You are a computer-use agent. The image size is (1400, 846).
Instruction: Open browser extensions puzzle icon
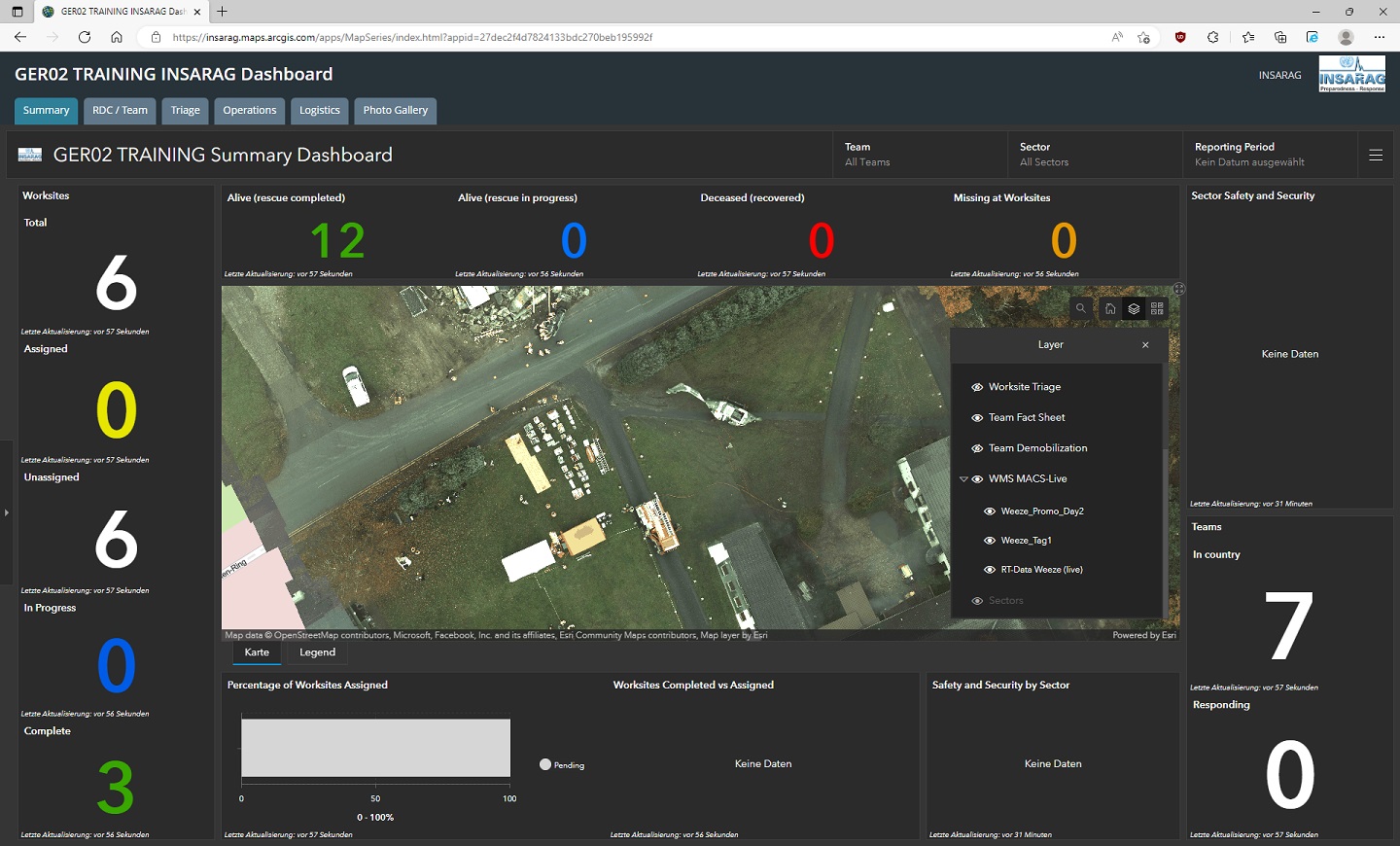(1213, 37)
